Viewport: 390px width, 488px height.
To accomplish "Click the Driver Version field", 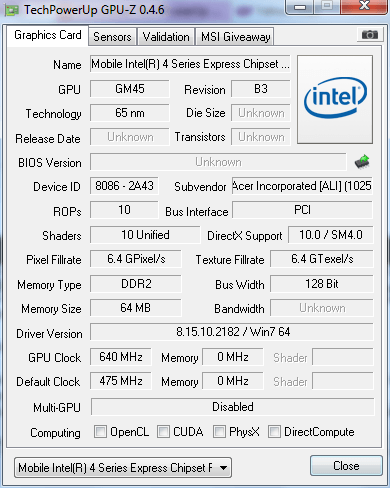I will click(x=232, y=332).
